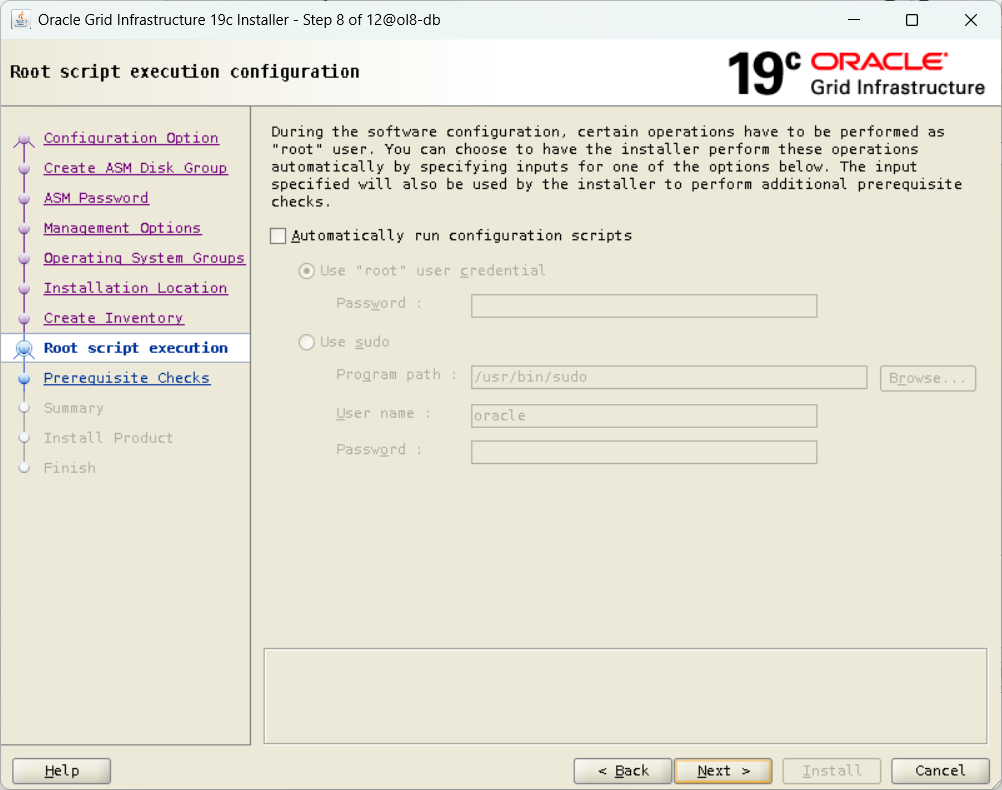
Task: Open Create ASM Disk Group step
Action: tap(135, 168)
